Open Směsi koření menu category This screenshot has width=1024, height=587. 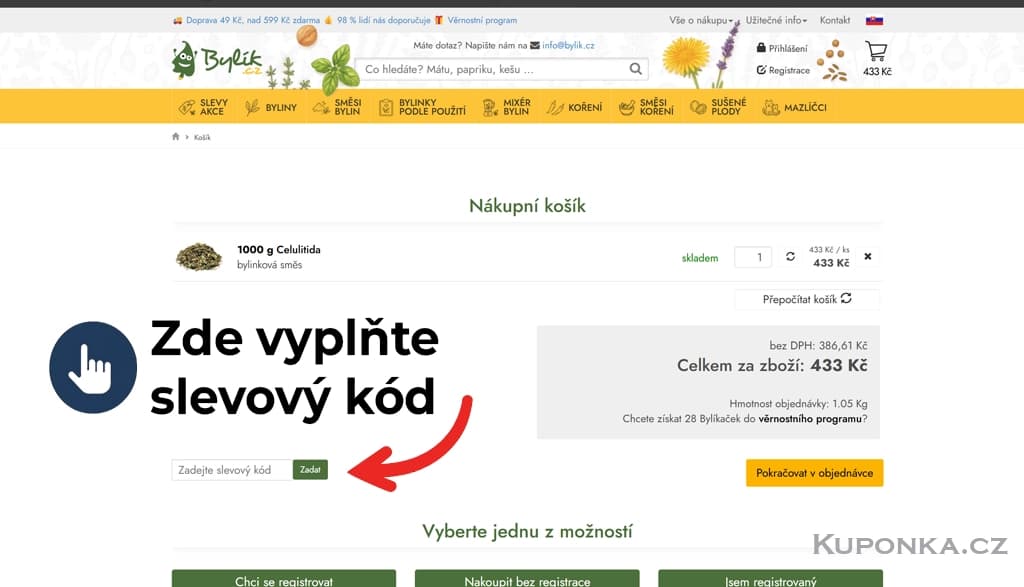pos(646,107)
